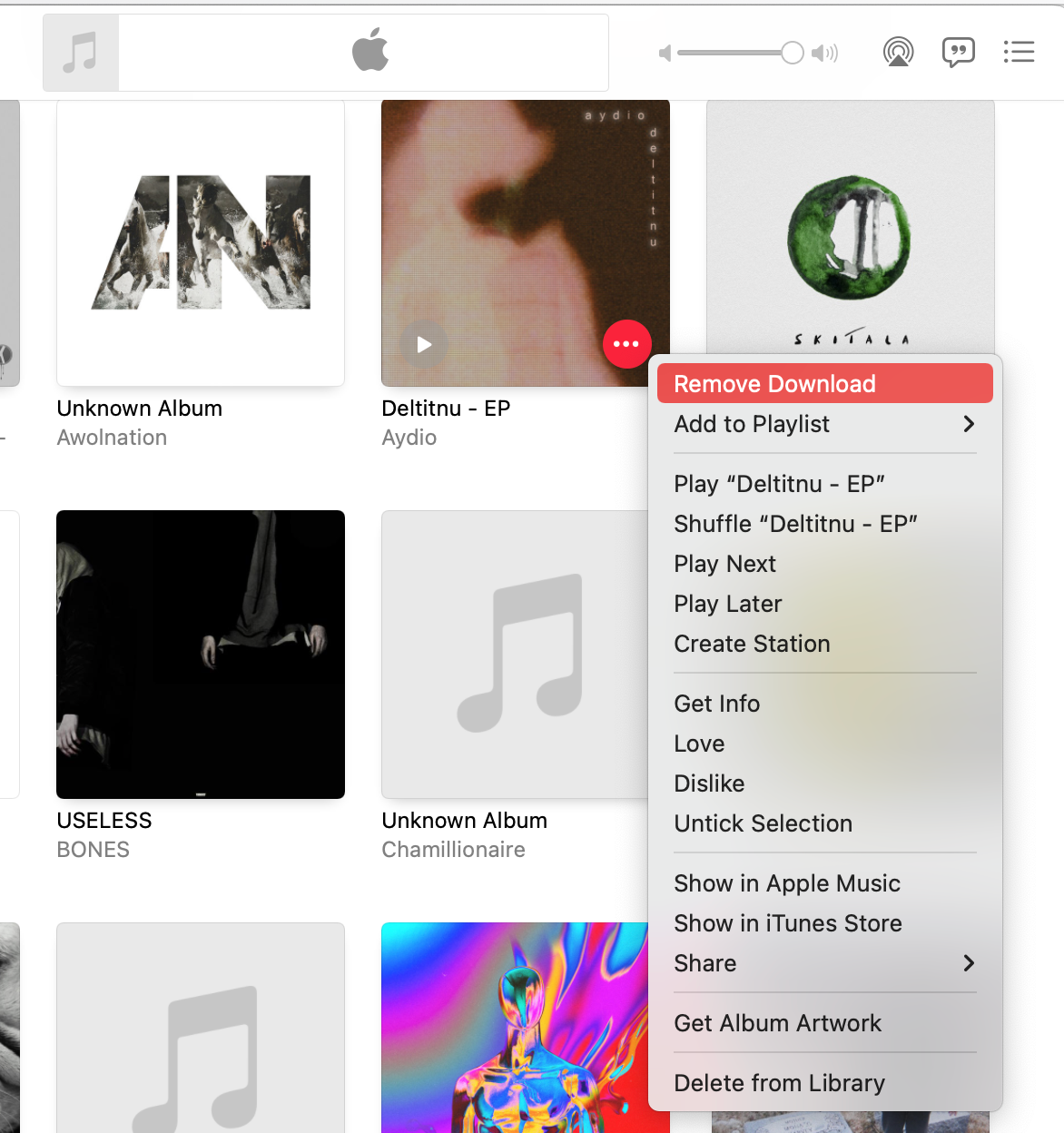1064x1133 pixels.
Task: Select Remove Download from context menu
Action: tap(824, 383)
